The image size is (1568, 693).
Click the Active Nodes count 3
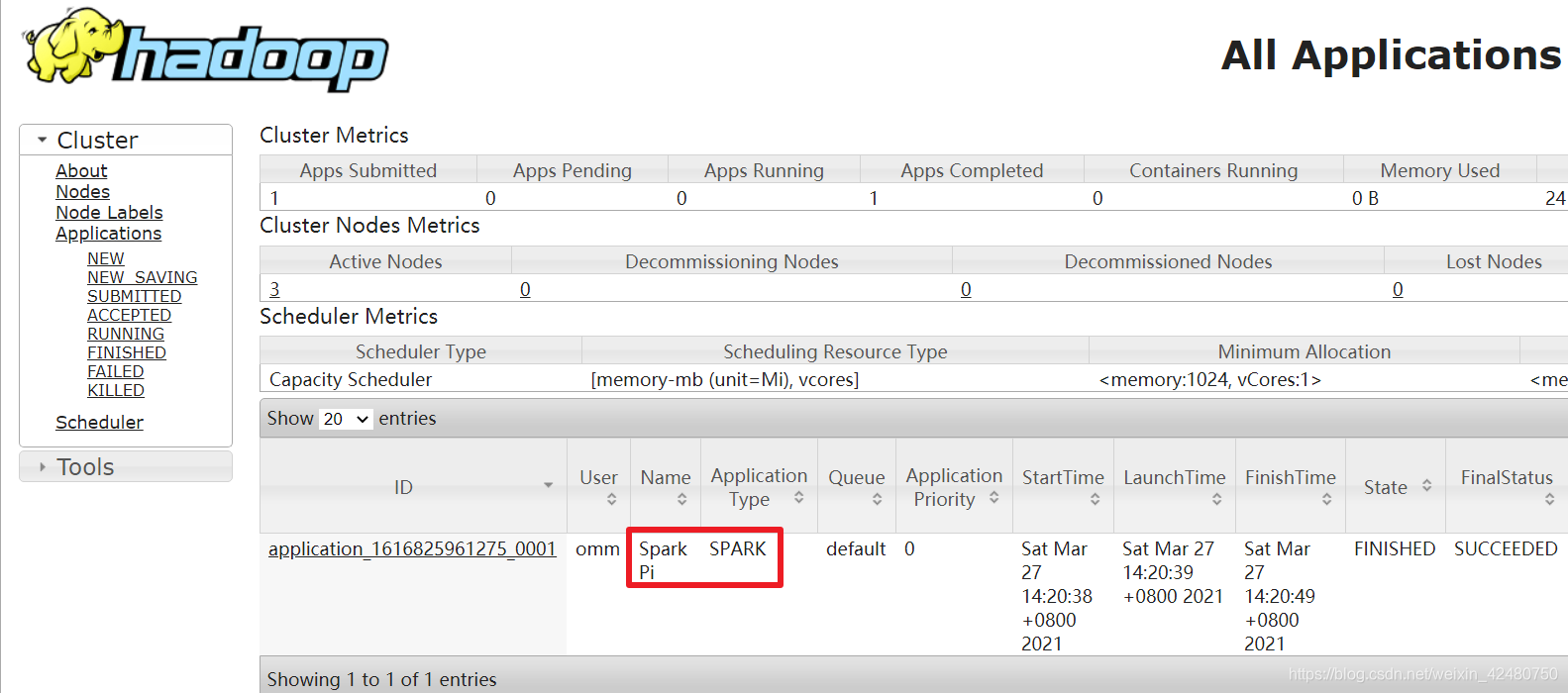point(274,289)
